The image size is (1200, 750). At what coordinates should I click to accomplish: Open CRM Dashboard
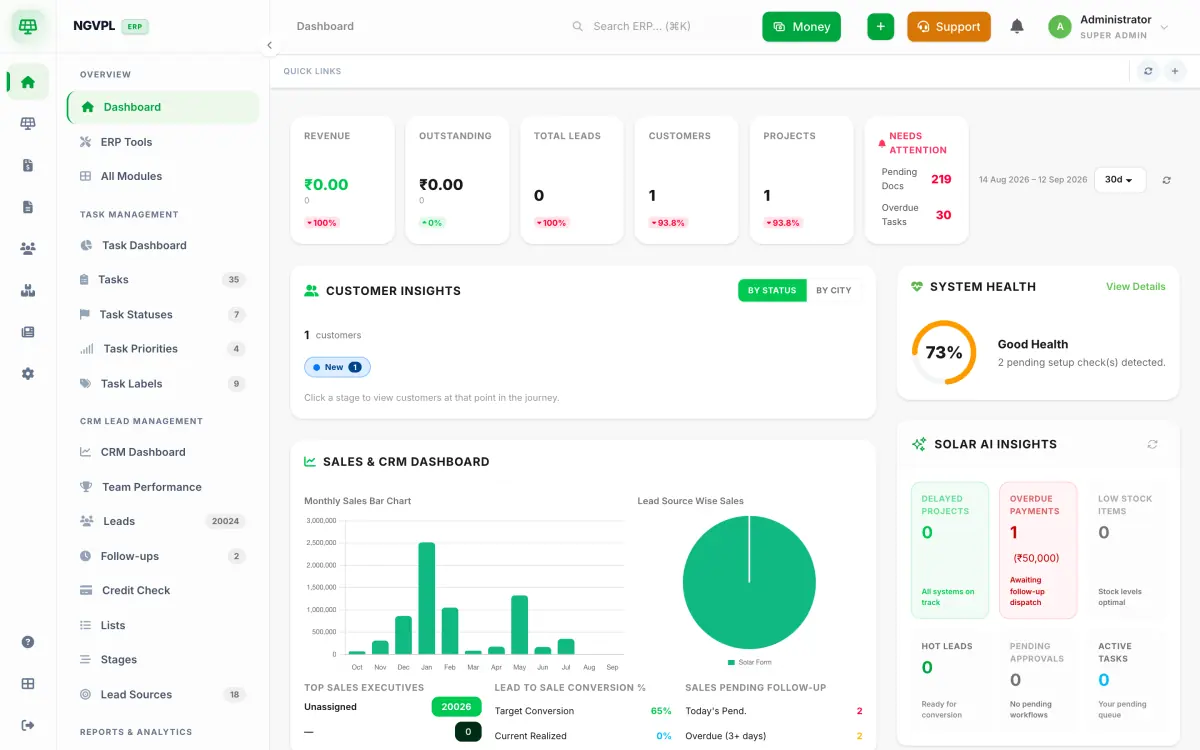click(163, 452)
